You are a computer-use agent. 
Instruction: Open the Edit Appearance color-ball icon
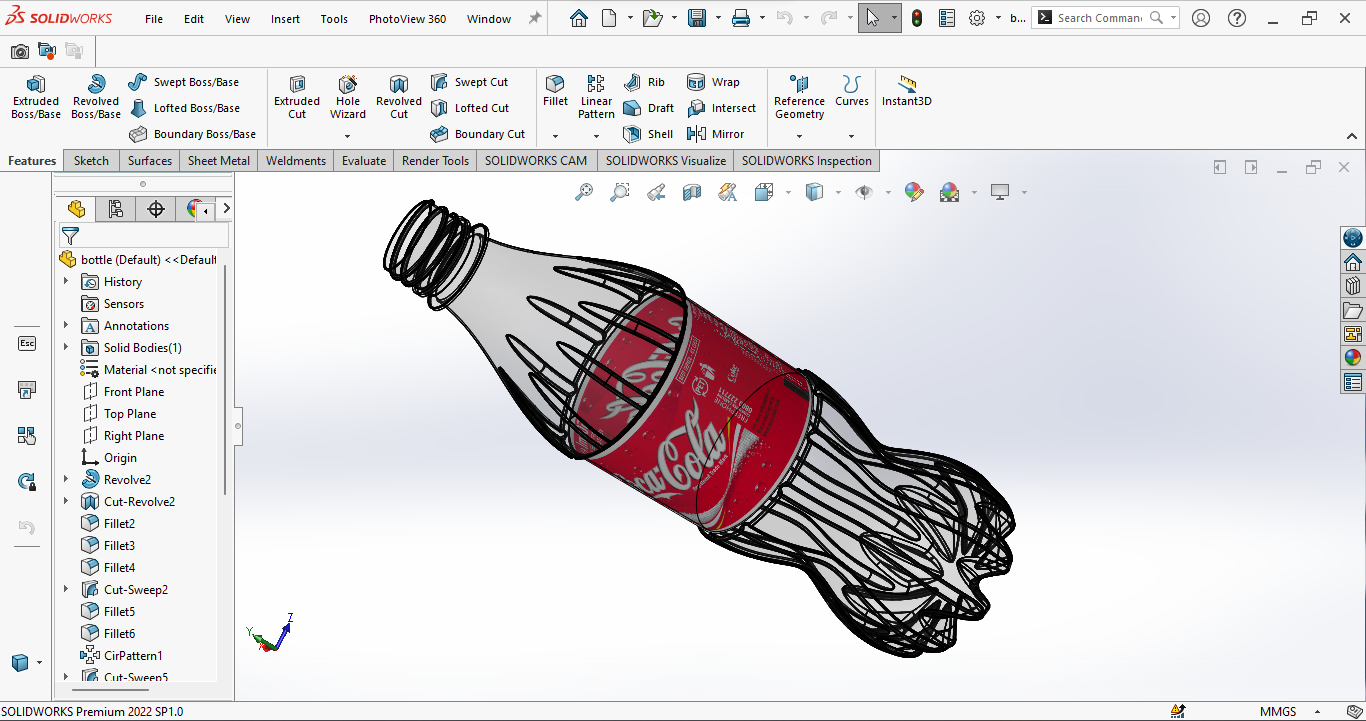914,192
